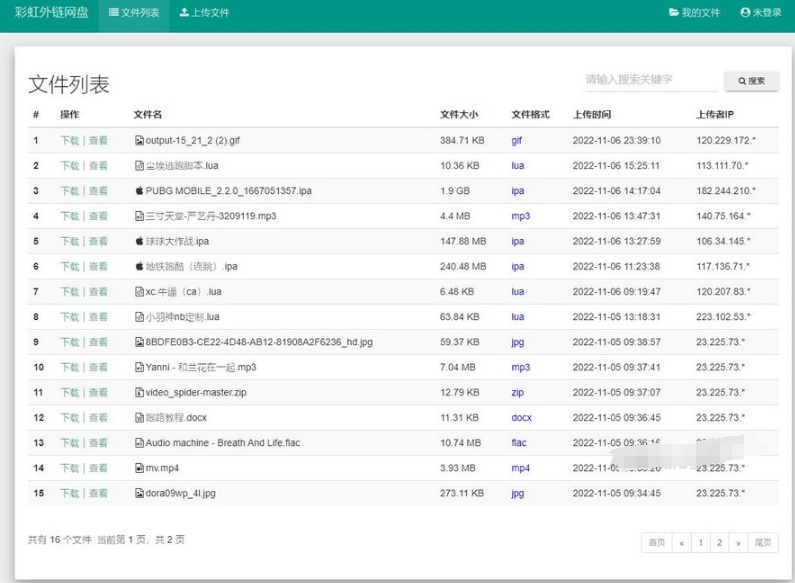The image size is (795, 583).
Task: Click uploader IP 120.229.172.*
Action: point(726,140)
